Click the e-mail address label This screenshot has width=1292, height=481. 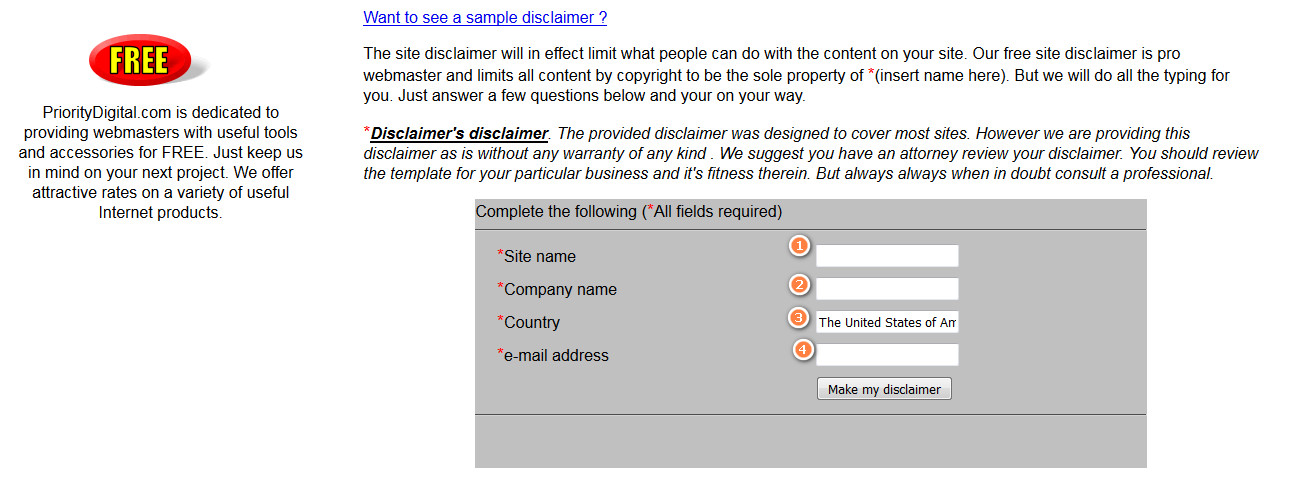coord(556,356)
